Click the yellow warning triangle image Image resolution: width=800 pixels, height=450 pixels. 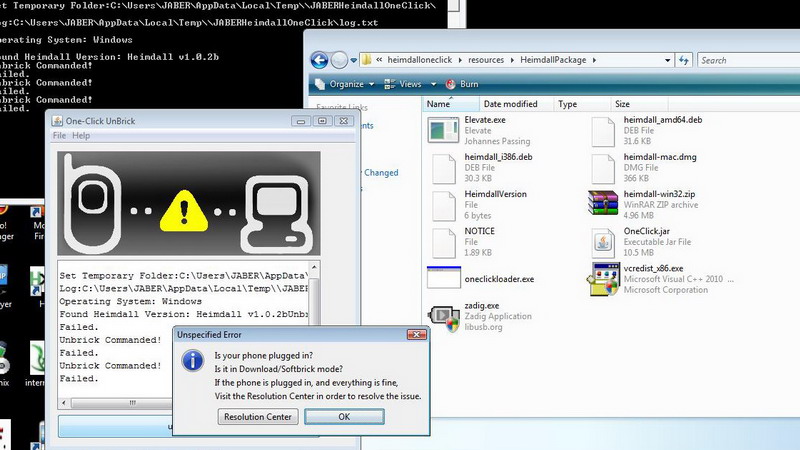[x=184, y=211]
